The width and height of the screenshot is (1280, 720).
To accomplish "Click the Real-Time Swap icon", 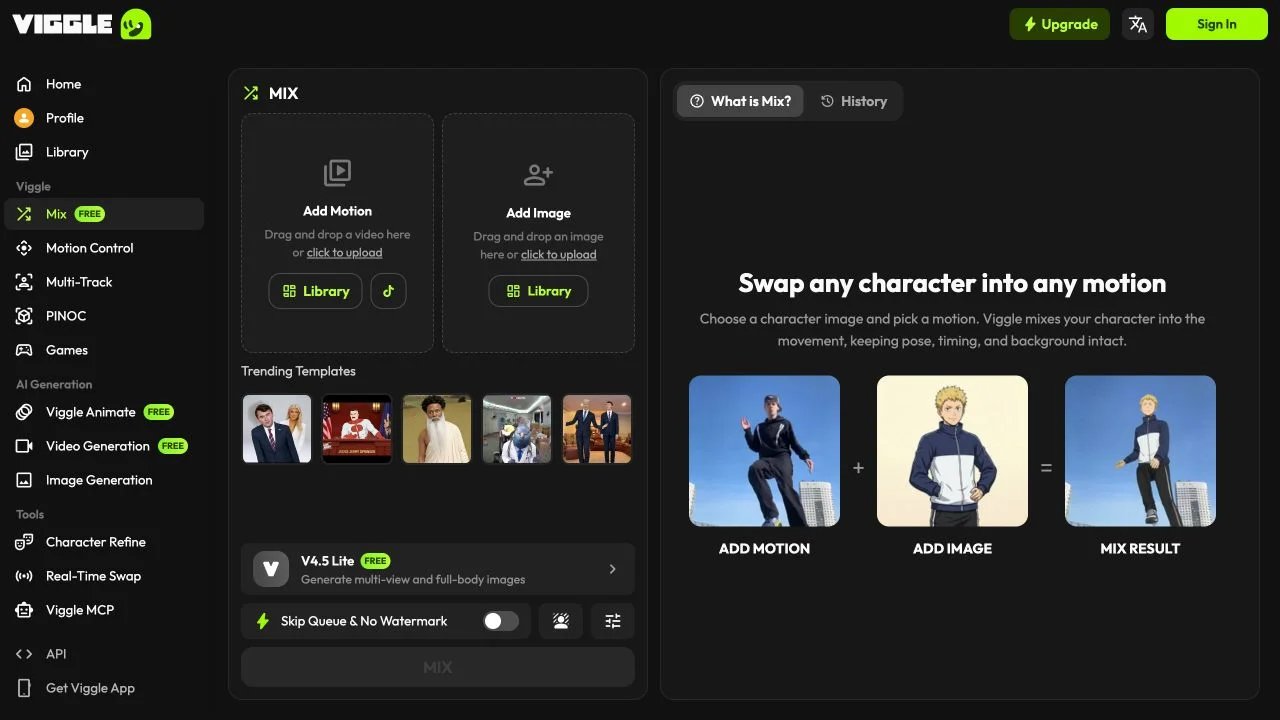I will tap(24, 576).
